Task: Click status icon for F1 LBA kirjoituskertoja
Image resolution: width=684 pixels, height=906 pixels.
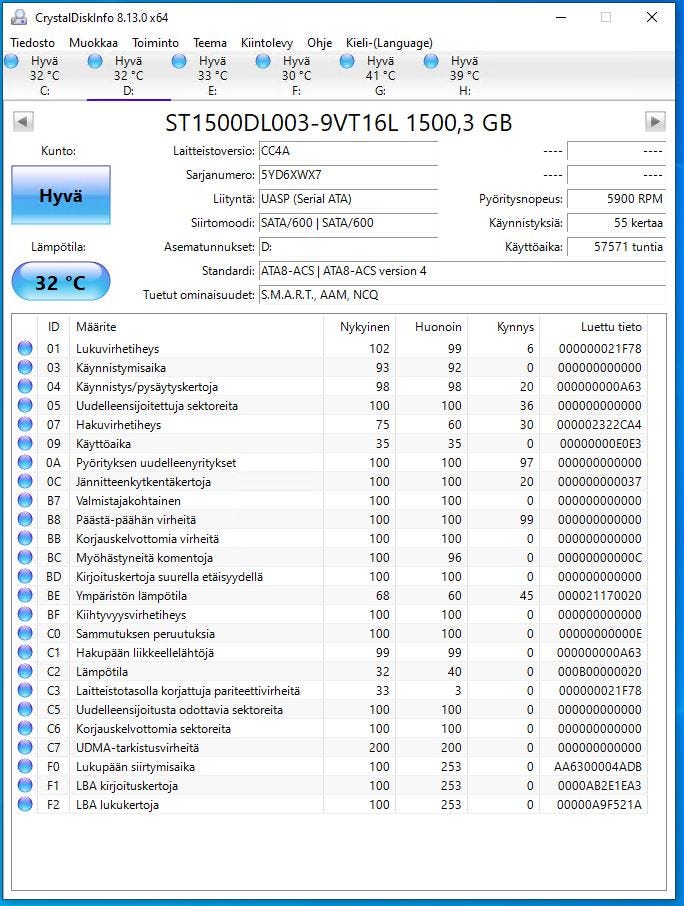Action: tap(25, 786)
